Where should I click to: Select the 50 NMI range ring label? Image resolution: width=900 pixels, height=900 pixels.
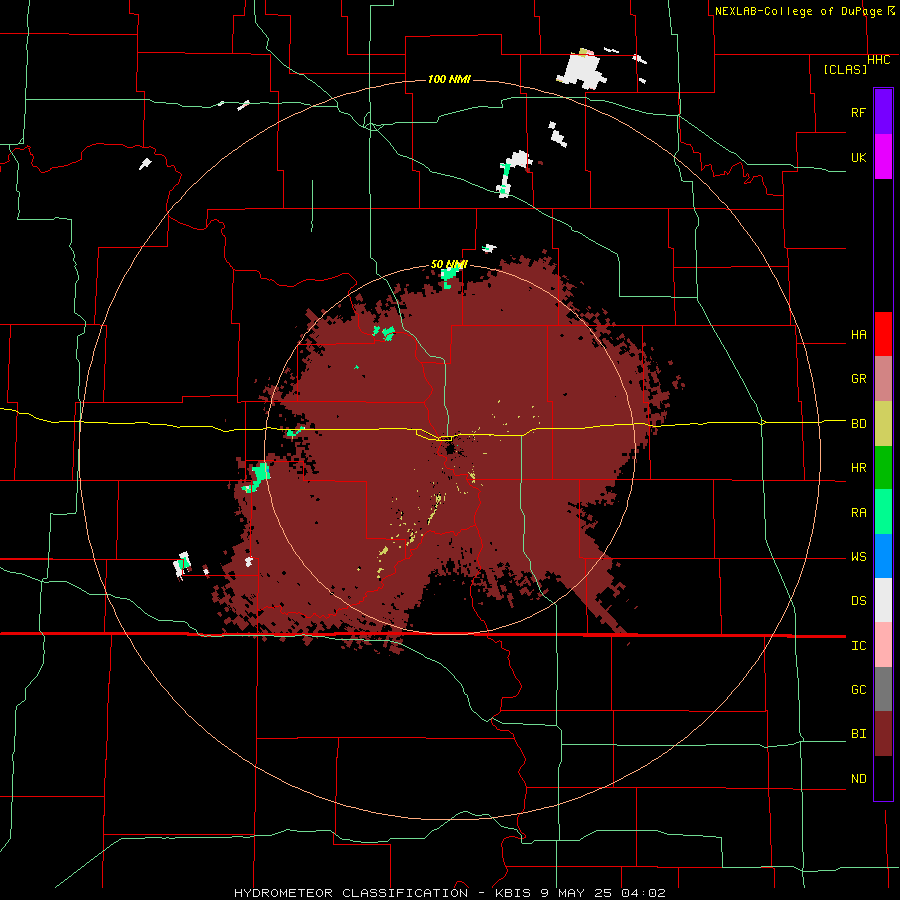[x=449, y=264]
